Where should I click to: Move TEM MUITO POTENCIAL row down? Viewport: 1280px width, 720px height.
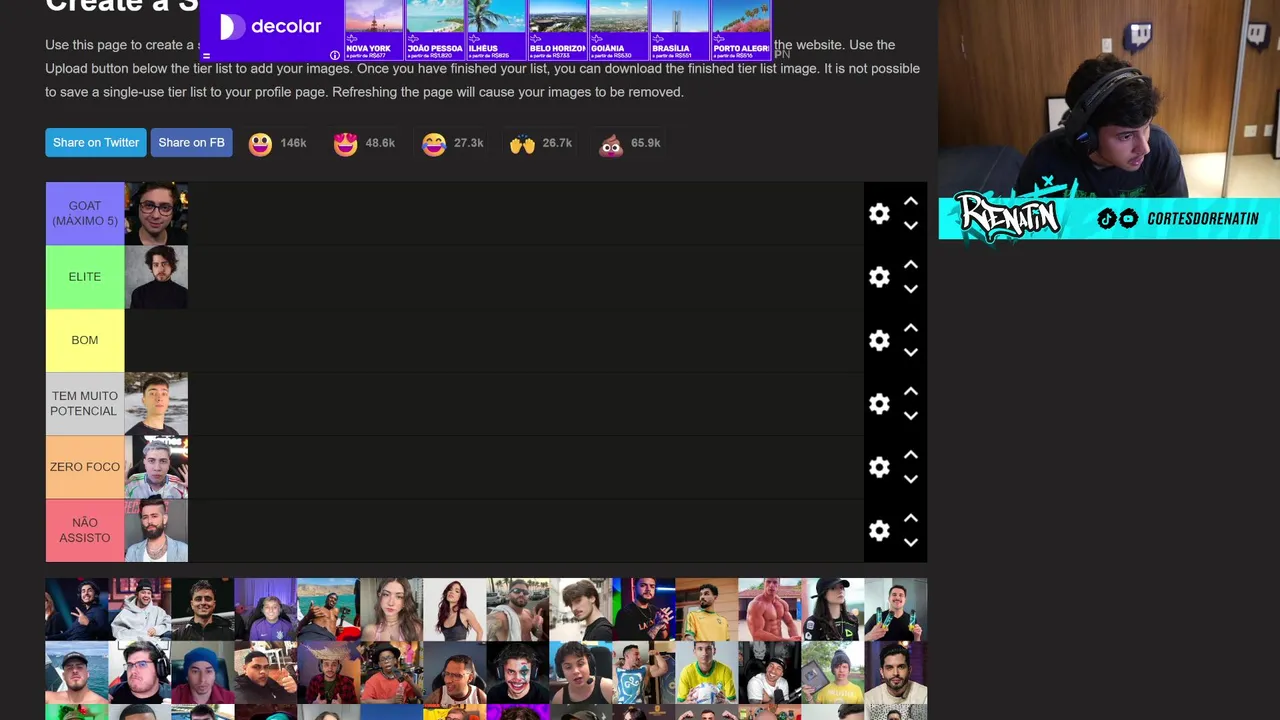tap(911, 416)
